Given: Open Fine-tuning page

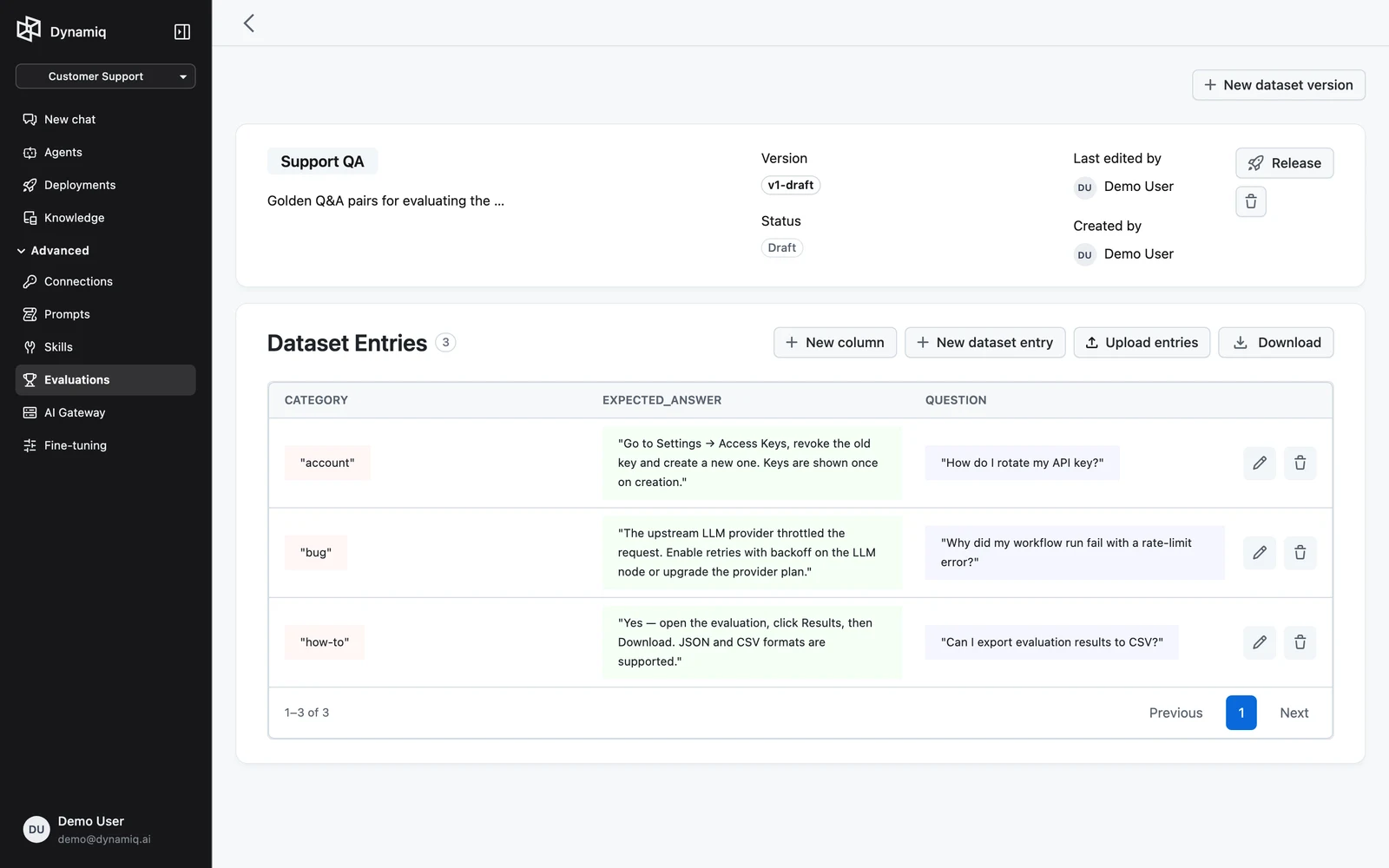Looking at the screenshot, I should 105,445.
